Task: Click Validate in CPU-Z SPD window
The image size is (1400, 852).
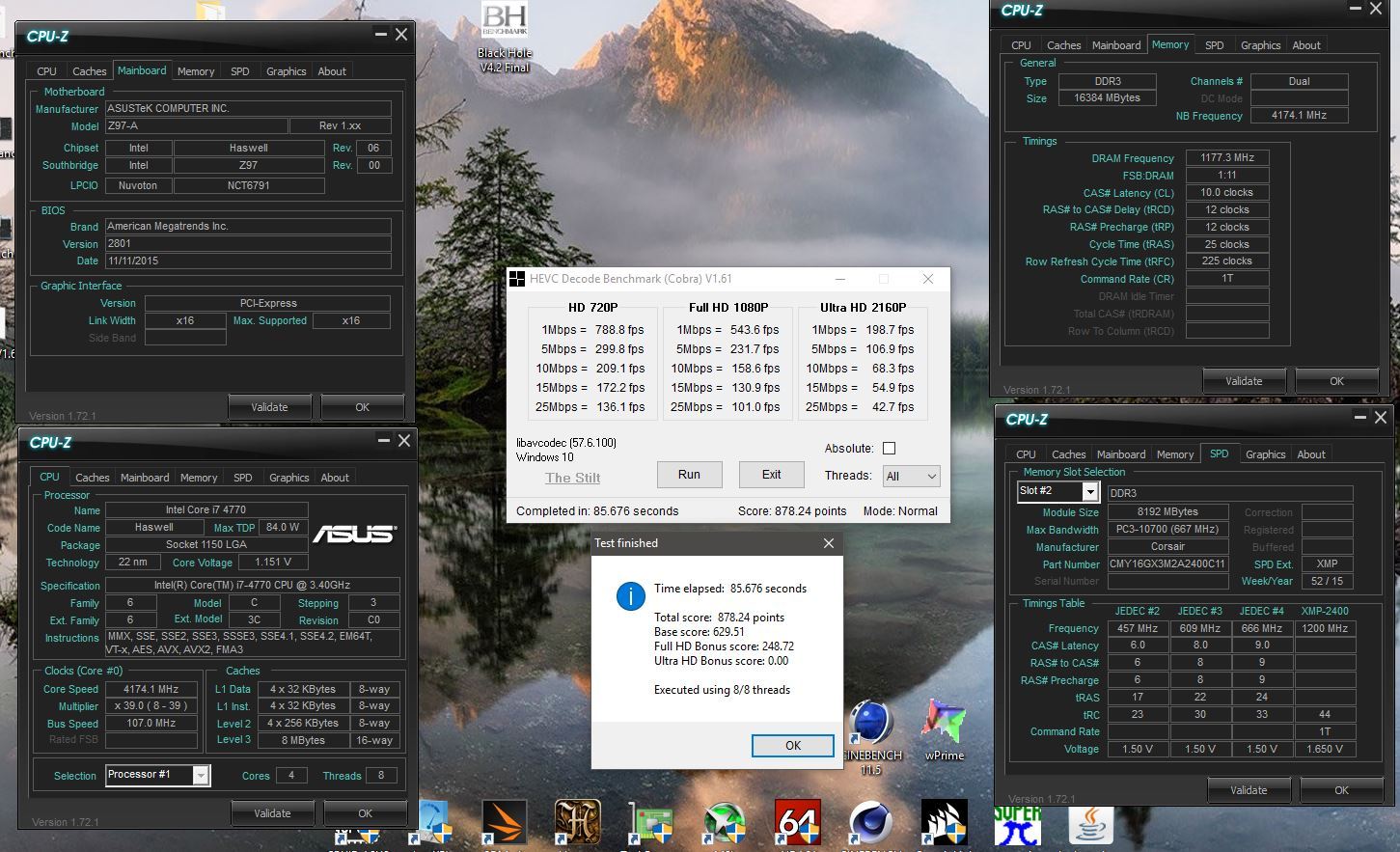Action: point(1249,790)
